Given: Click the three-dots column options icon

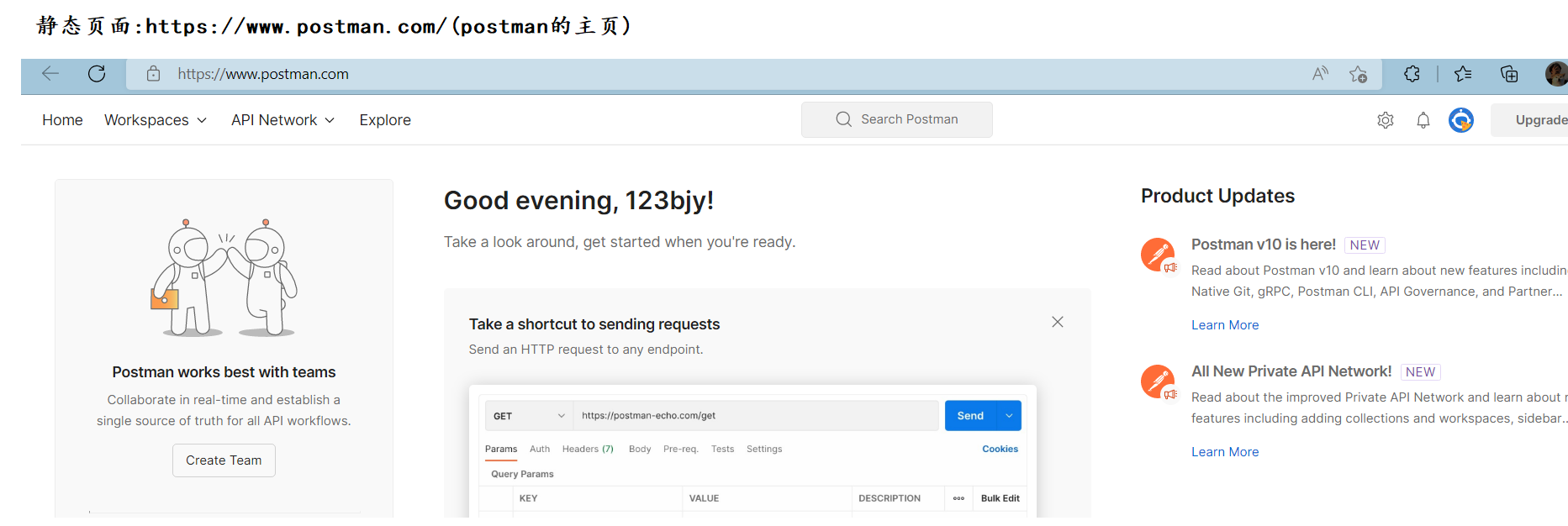Looking at the screenshot, I should (x=958, y=498).
